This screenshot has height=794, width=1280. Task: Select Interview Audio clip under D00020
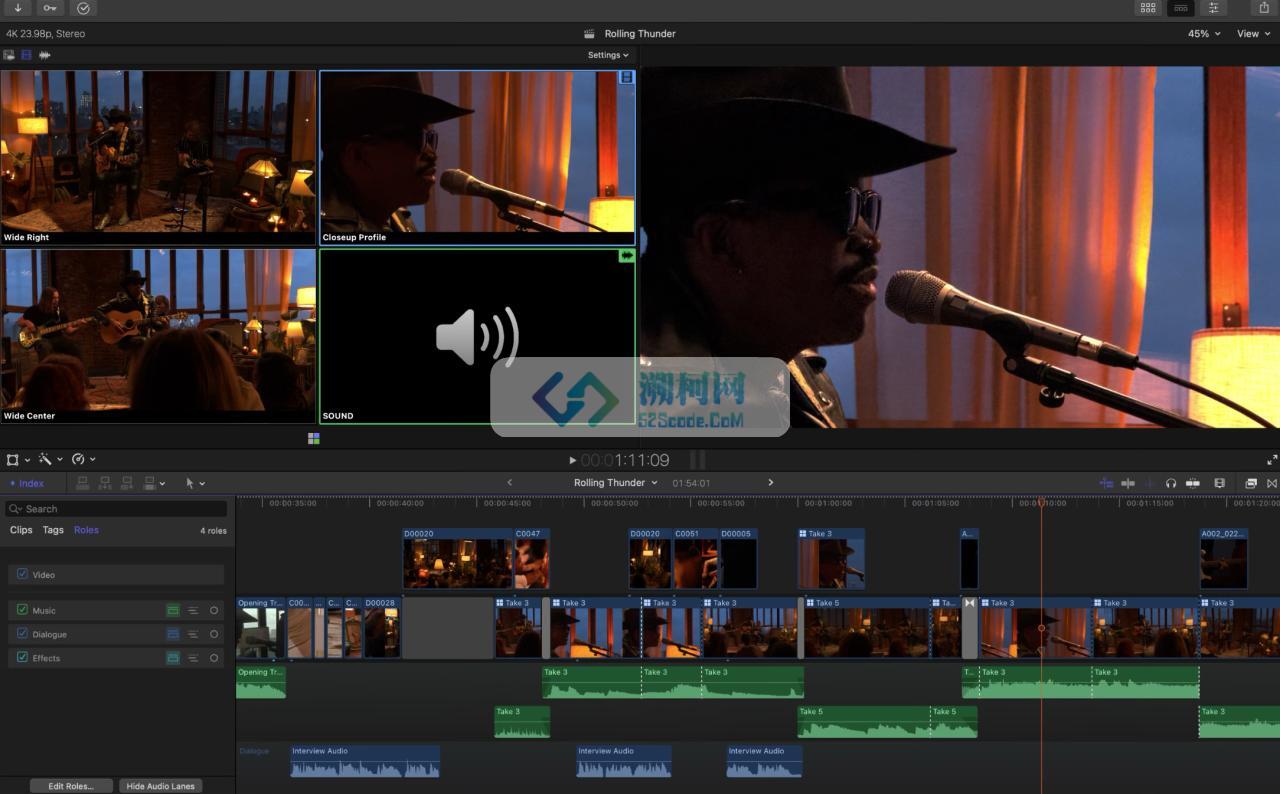[365, 761]
